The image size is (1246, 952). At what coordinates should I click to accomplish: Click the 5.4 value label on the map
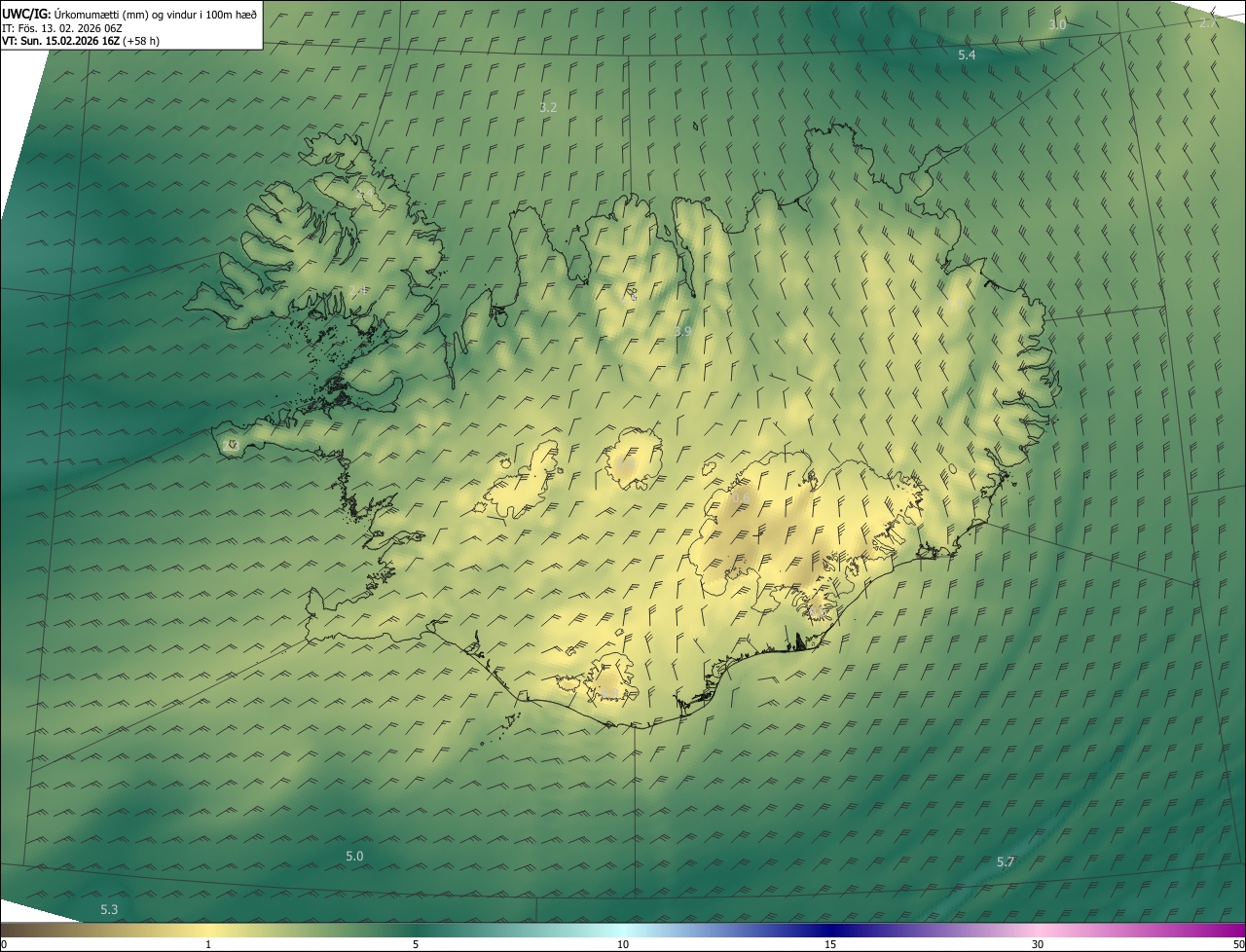(967, 55)
